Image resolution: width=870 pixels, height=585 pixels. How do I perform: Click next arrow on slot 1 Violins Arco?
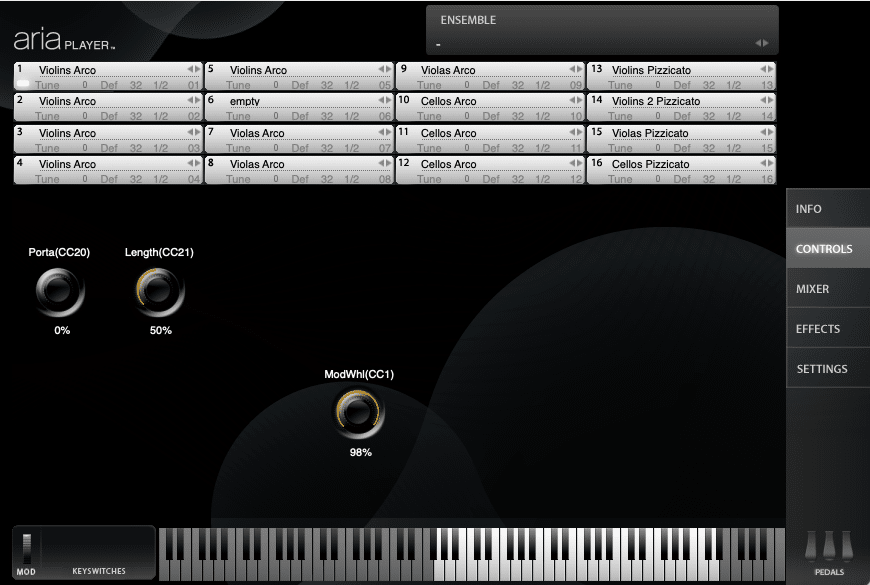pos(198,69)
